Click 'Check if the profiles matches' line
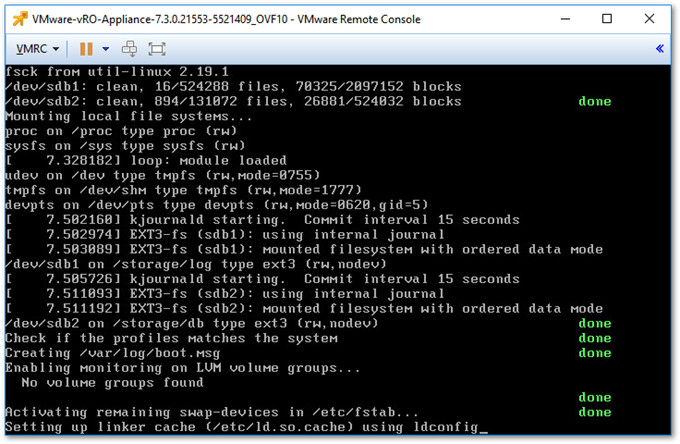 (x=171, y=338)
